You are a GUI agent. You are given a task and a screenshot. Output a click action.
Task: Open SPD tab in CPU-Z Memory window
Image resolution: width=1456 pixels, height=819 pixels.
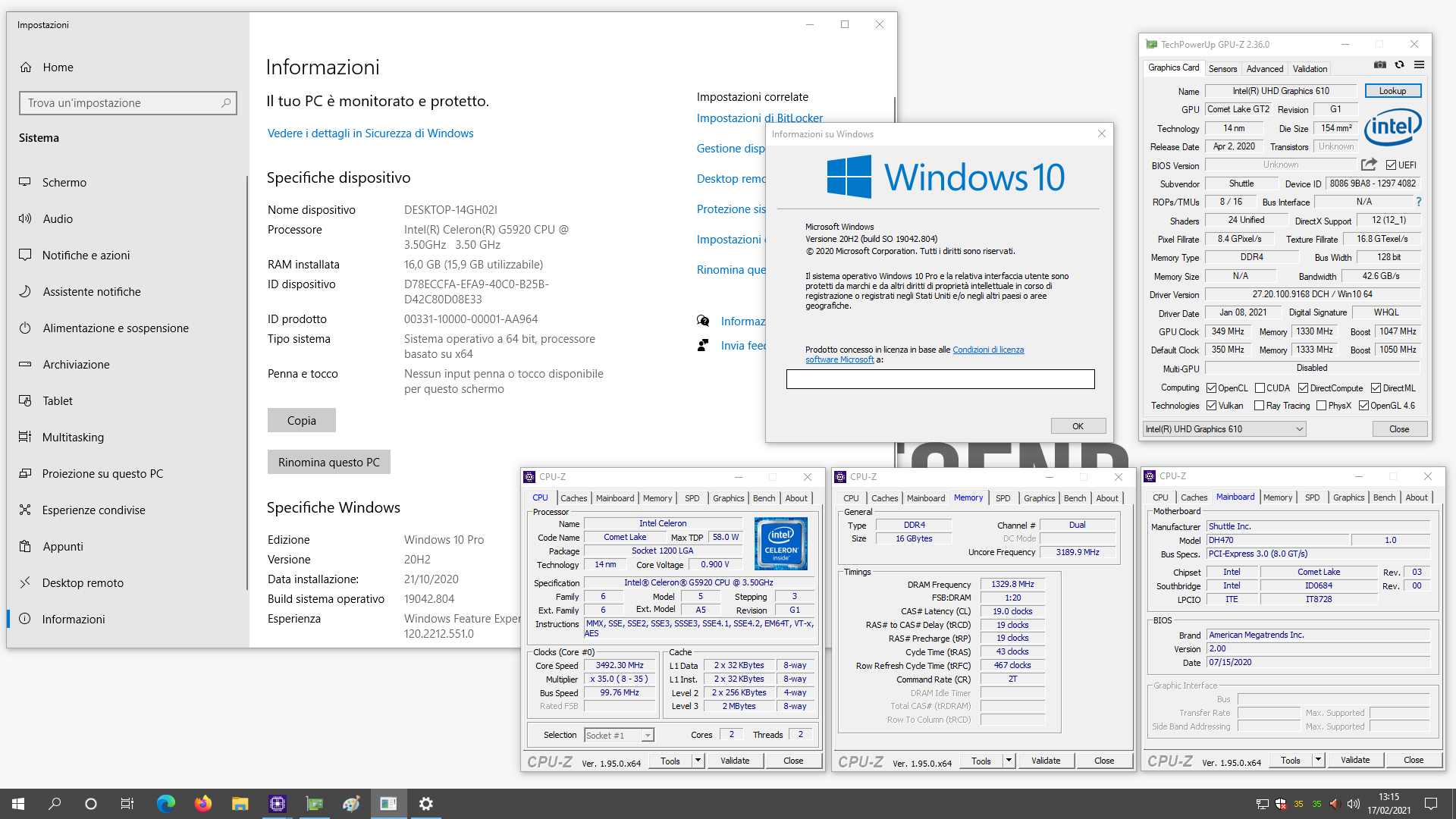pyautogui.click(x=1003, y=498)
